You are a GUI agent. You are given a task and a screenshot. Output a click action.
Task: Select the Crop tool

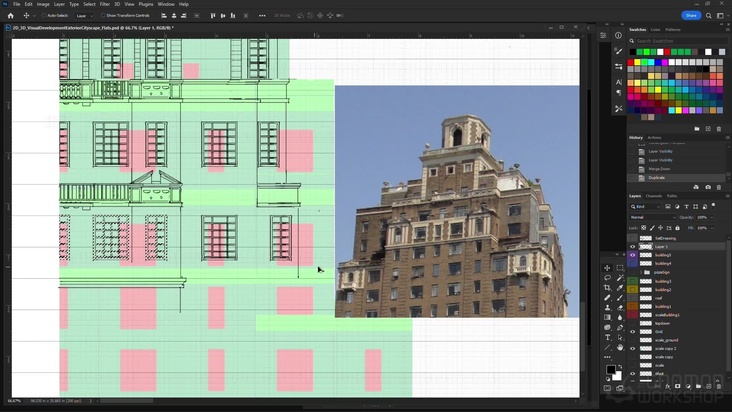click(x=607, y=288)
